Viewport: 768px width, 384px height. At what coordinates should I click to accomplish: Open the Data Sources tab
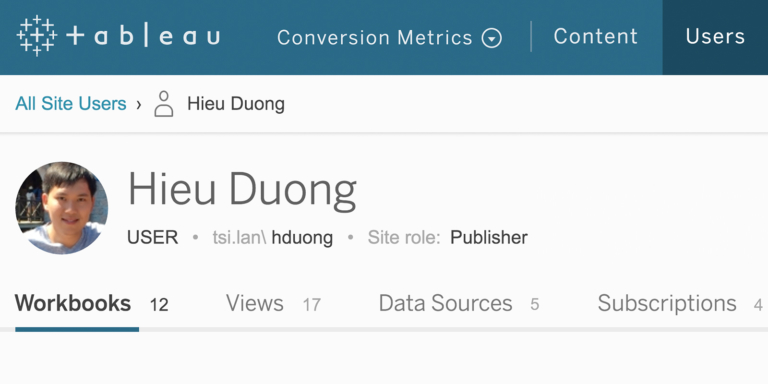tap(445, 304)
